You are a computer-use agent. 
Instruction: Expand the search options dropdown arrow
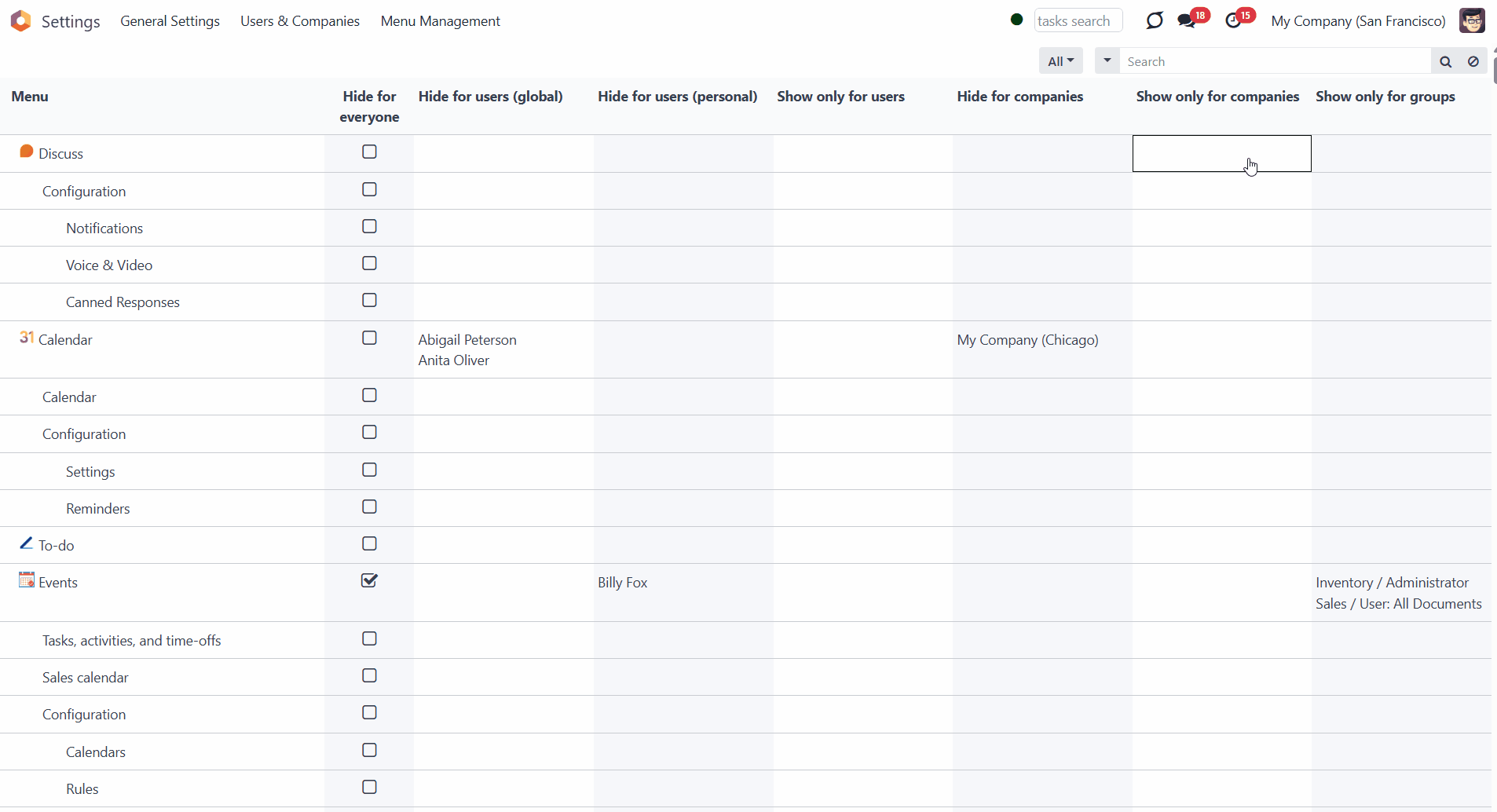point(1107,60)
